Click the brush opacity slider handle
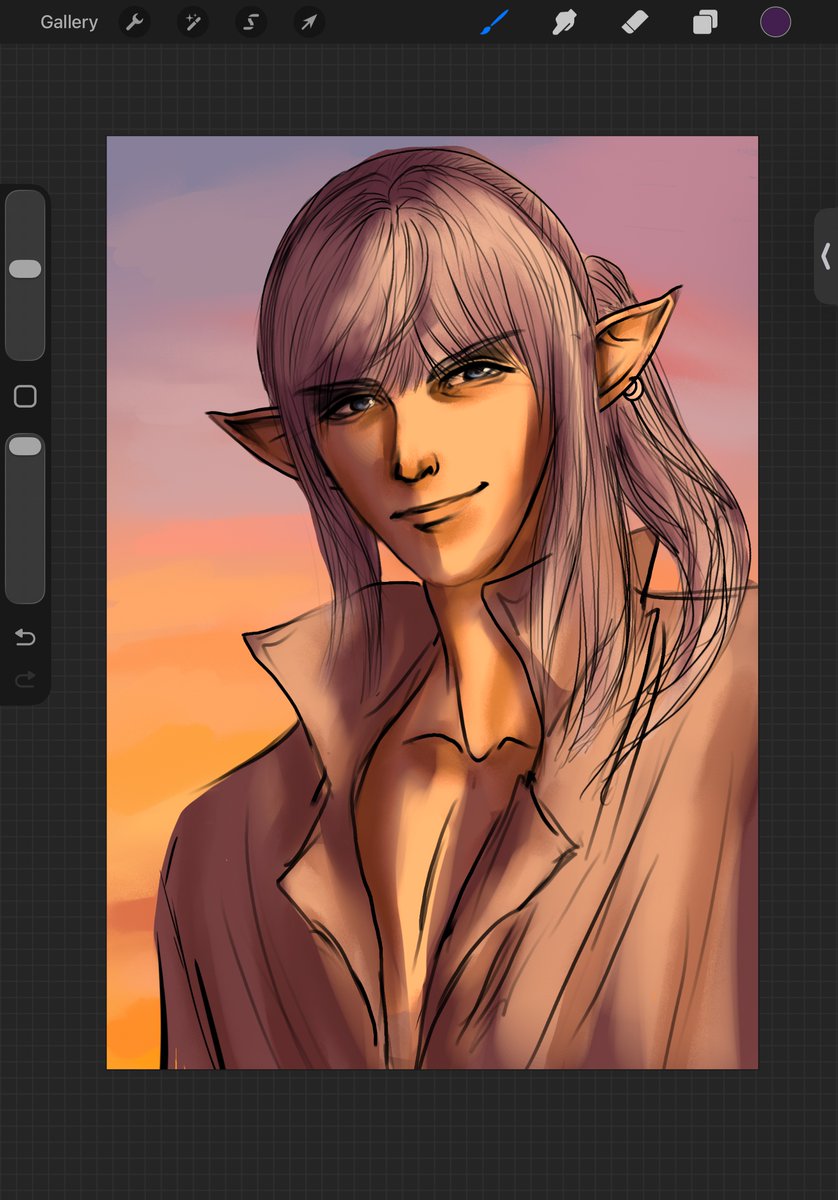Viewport: 838px width, 1200px height. pyautogui.click(x=25, y=446)
